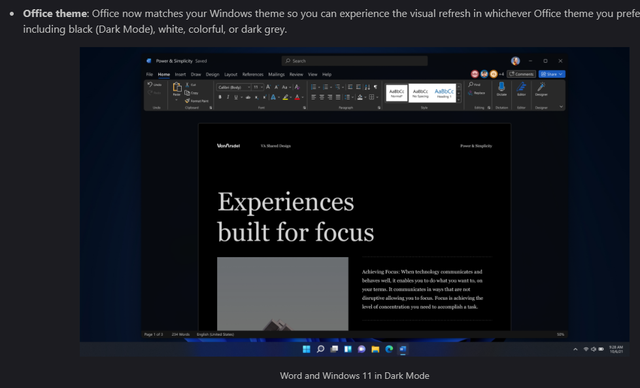Click the Clear Formatting icon
The height and width of the screenshot is (388, 640).
[x=297, y=87]
